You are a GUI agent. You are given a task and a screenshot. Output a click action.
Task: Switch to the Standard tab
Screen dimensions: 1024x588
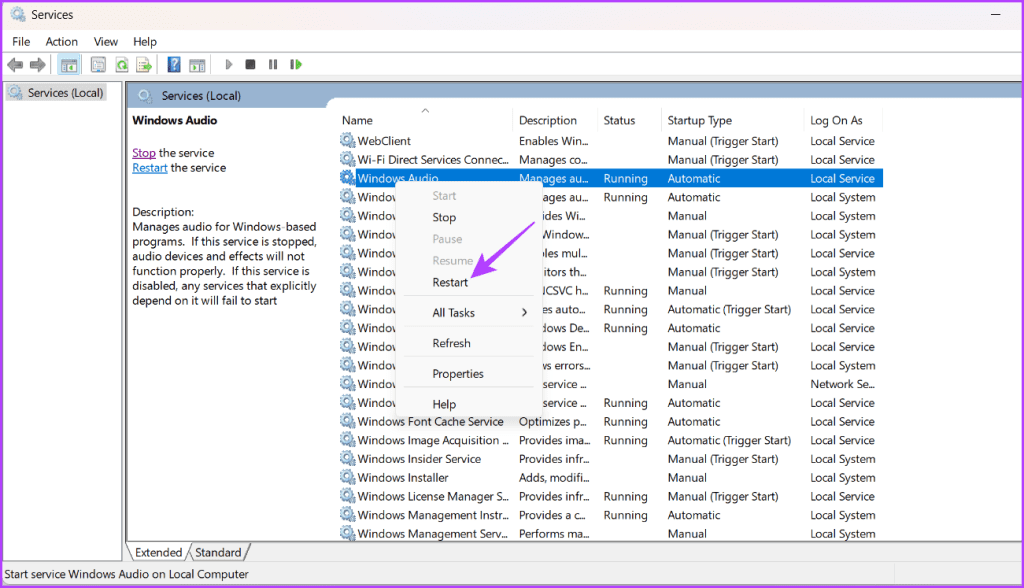tap(218, 553)
